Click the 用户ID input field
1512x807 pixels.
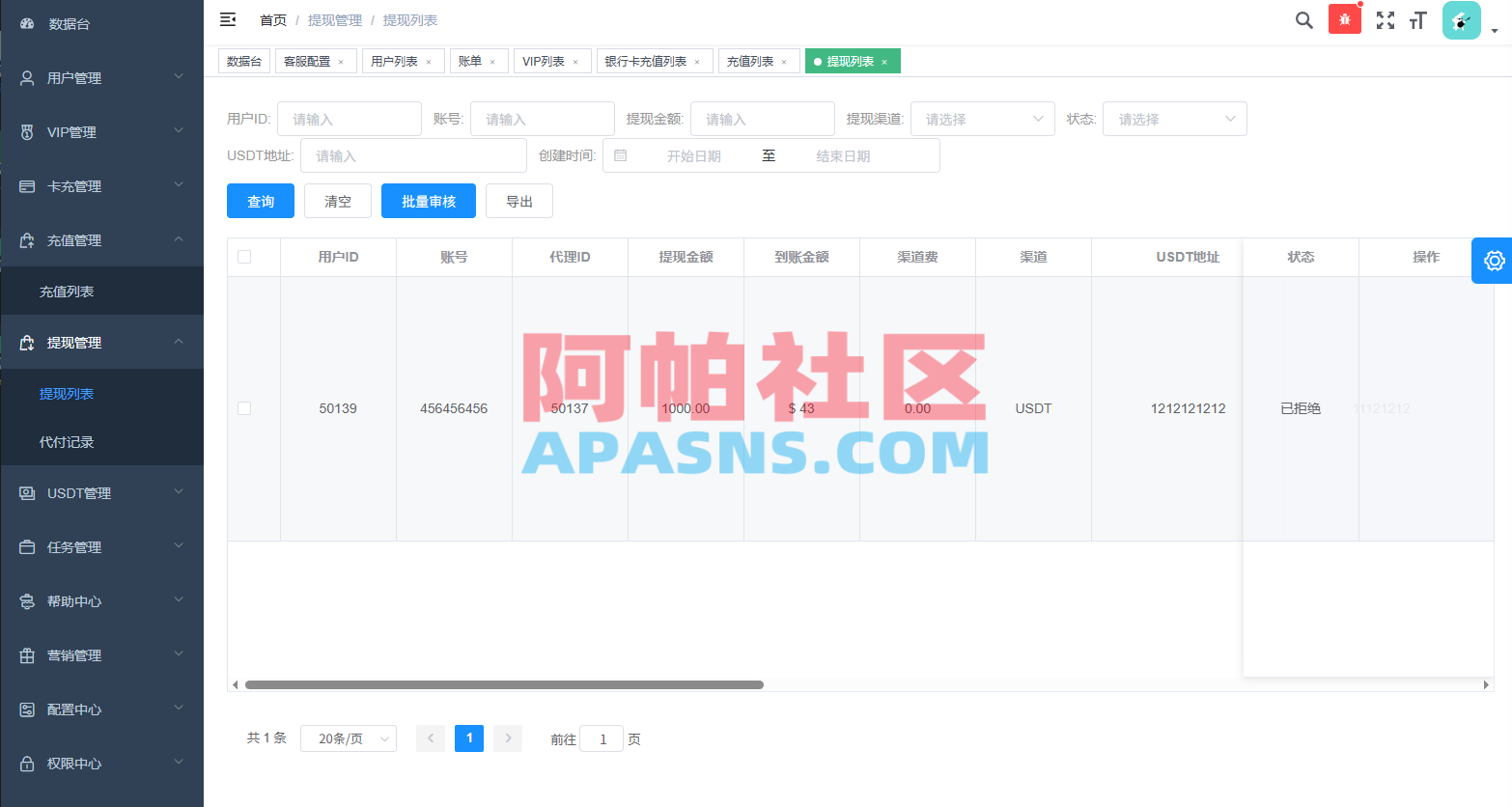(350, 119)
